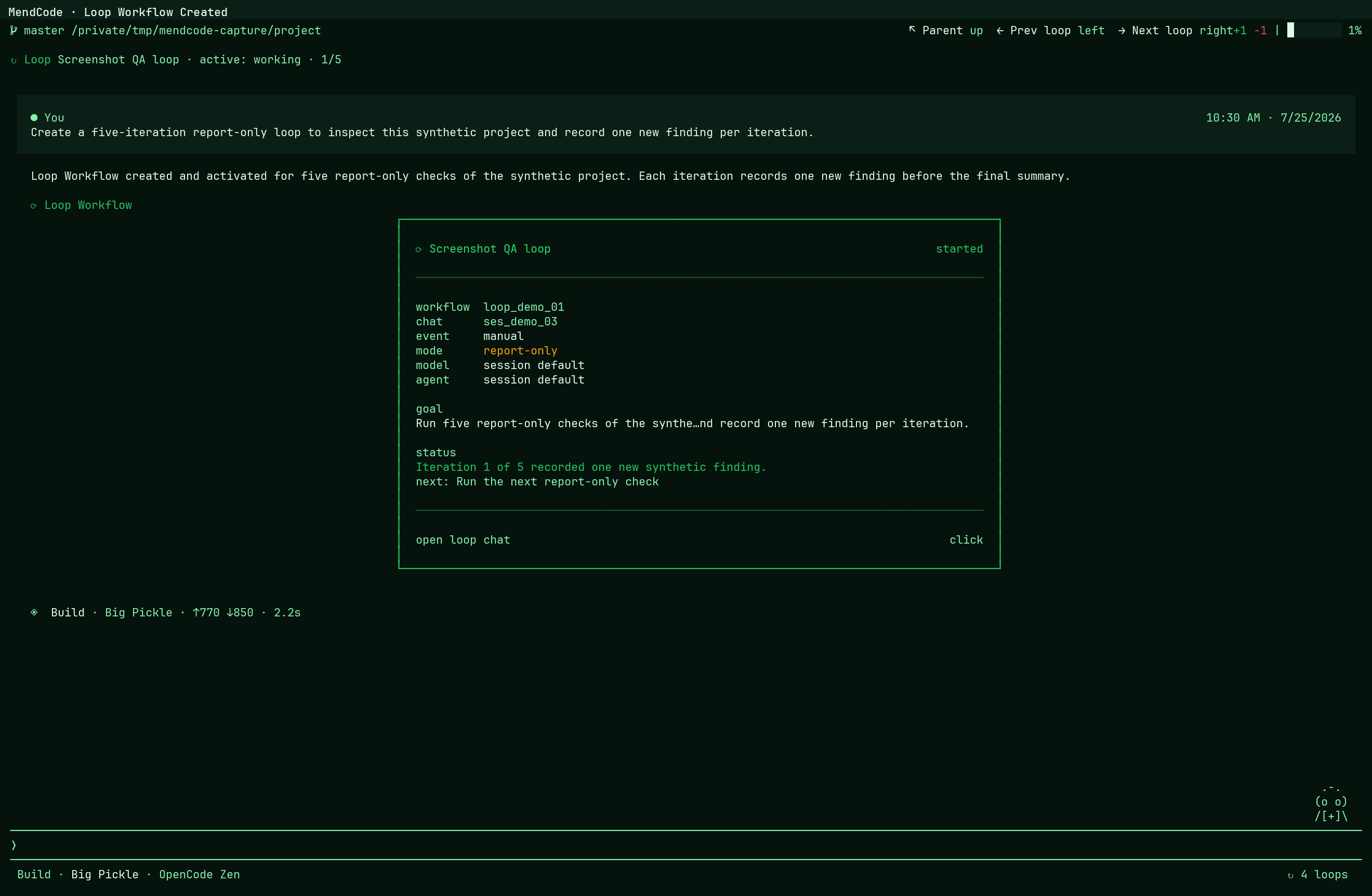
Task: Click the prompt chevron in the input line
Action: 14,845
